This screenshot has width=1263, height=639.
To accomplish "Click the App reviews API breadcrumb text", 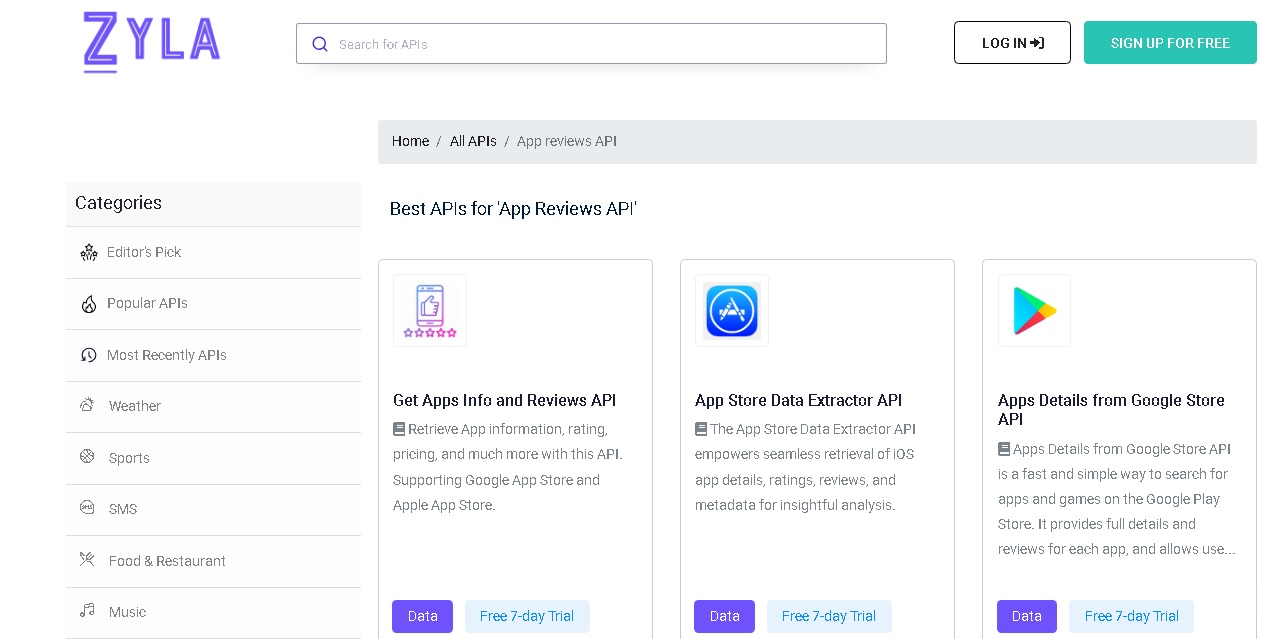I will pyautogui.click(x=567, y=141).
